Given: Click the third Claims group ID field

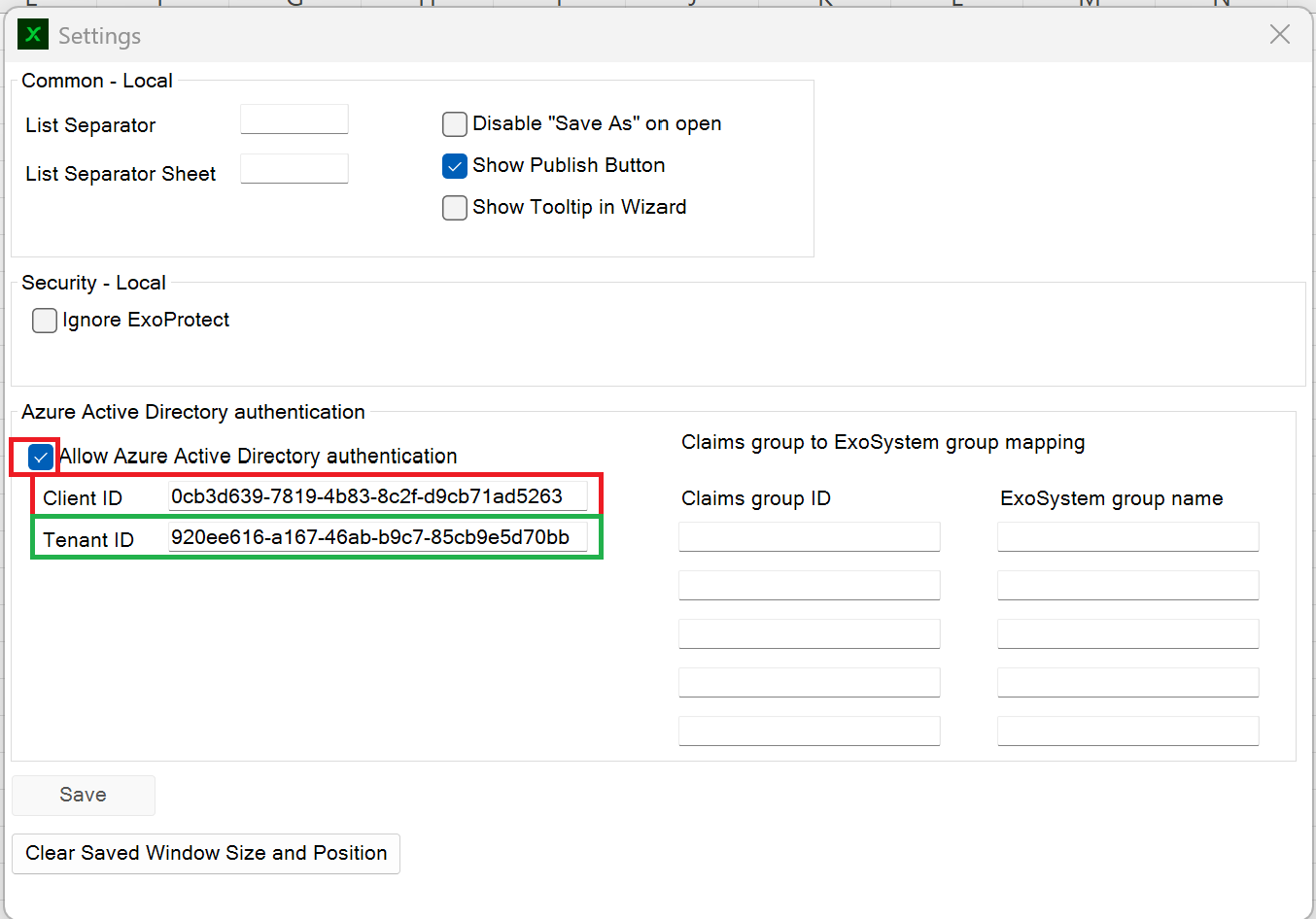Looking at the screenshot, I should pyautogui.click(x=809, y=634).
